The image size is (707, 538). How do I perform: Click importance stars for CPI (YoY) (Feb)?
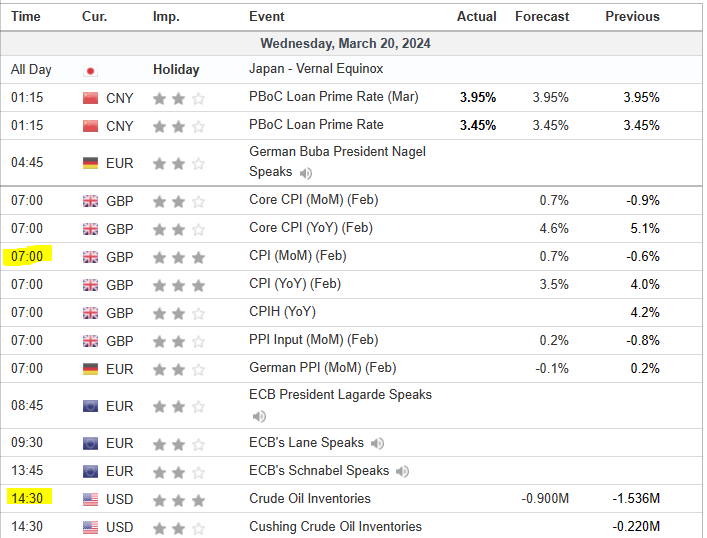(x=178, y=285)
